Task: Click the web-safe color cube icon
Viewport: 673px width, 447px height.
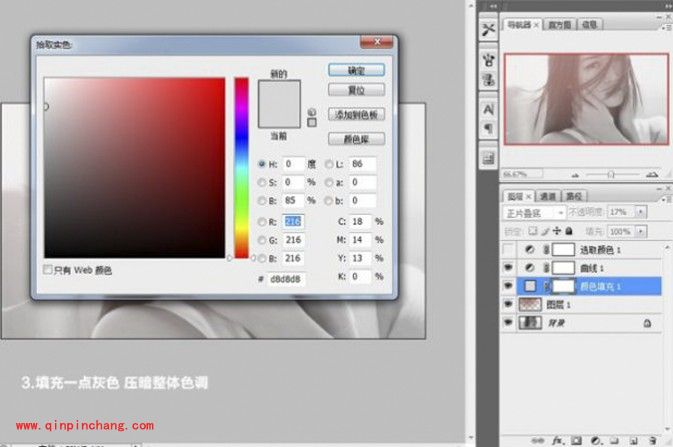Action: [x=311, y=122]
